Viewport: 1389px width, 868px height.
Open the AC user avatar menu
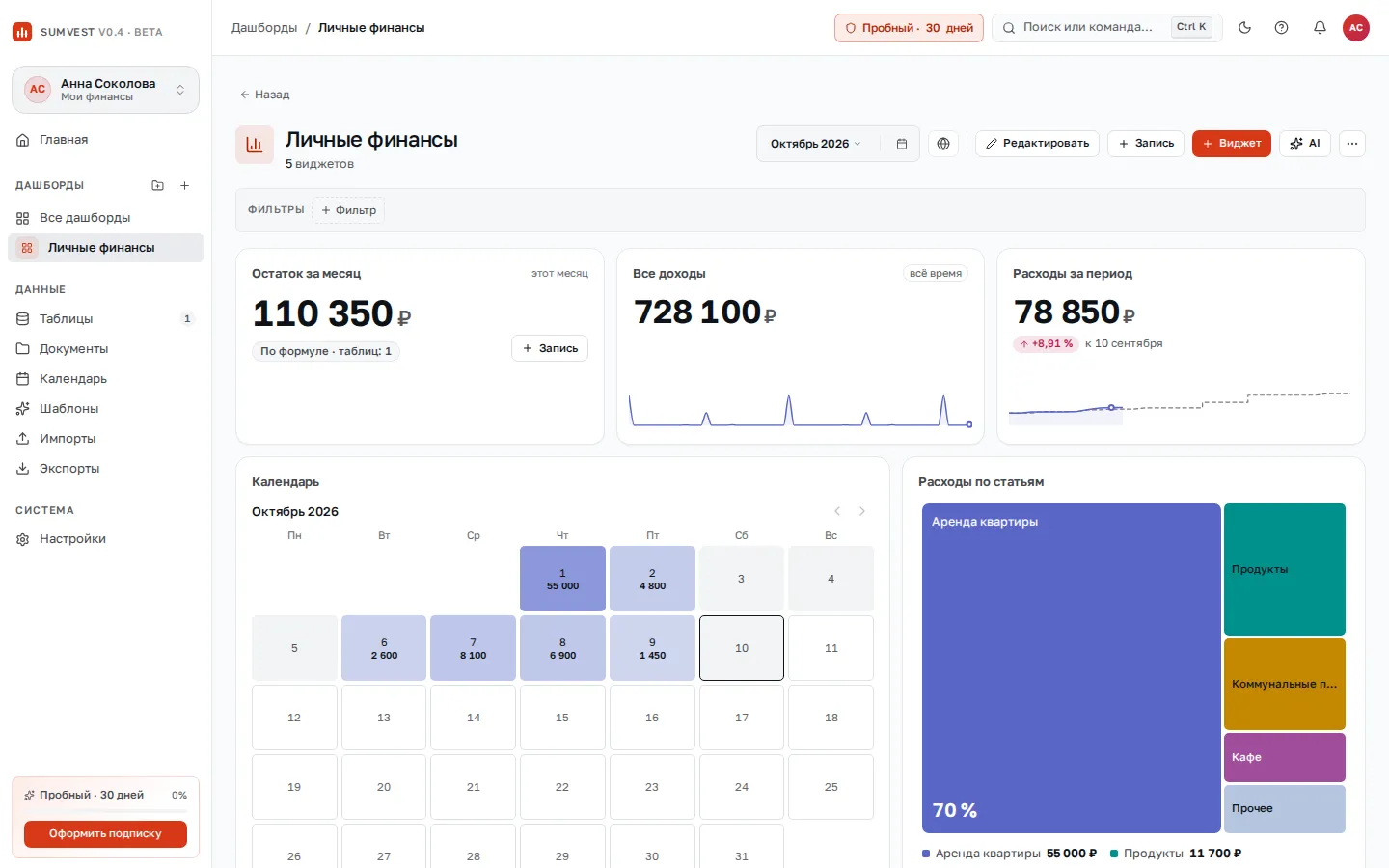tap(1356, 28)
